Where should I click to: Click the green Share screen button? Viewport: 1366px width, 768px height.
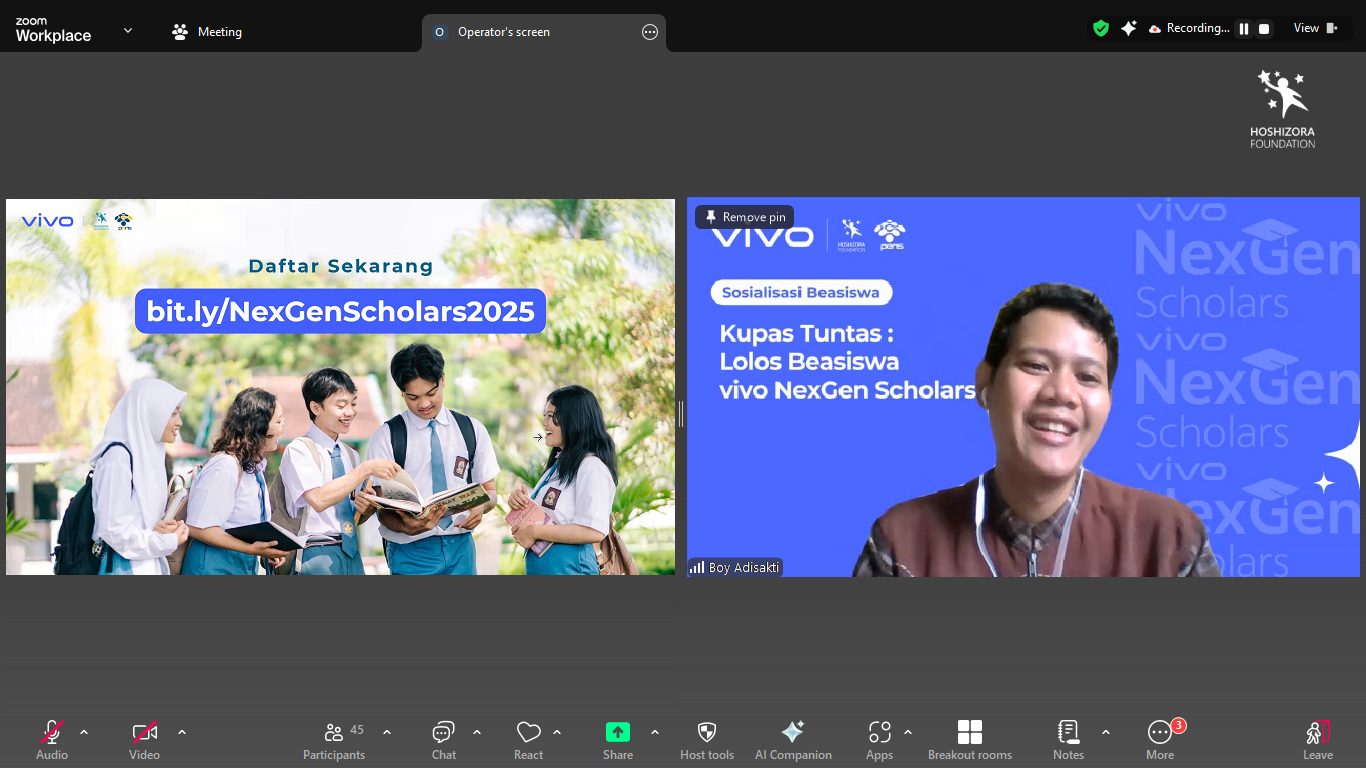[x=618, y=740]
